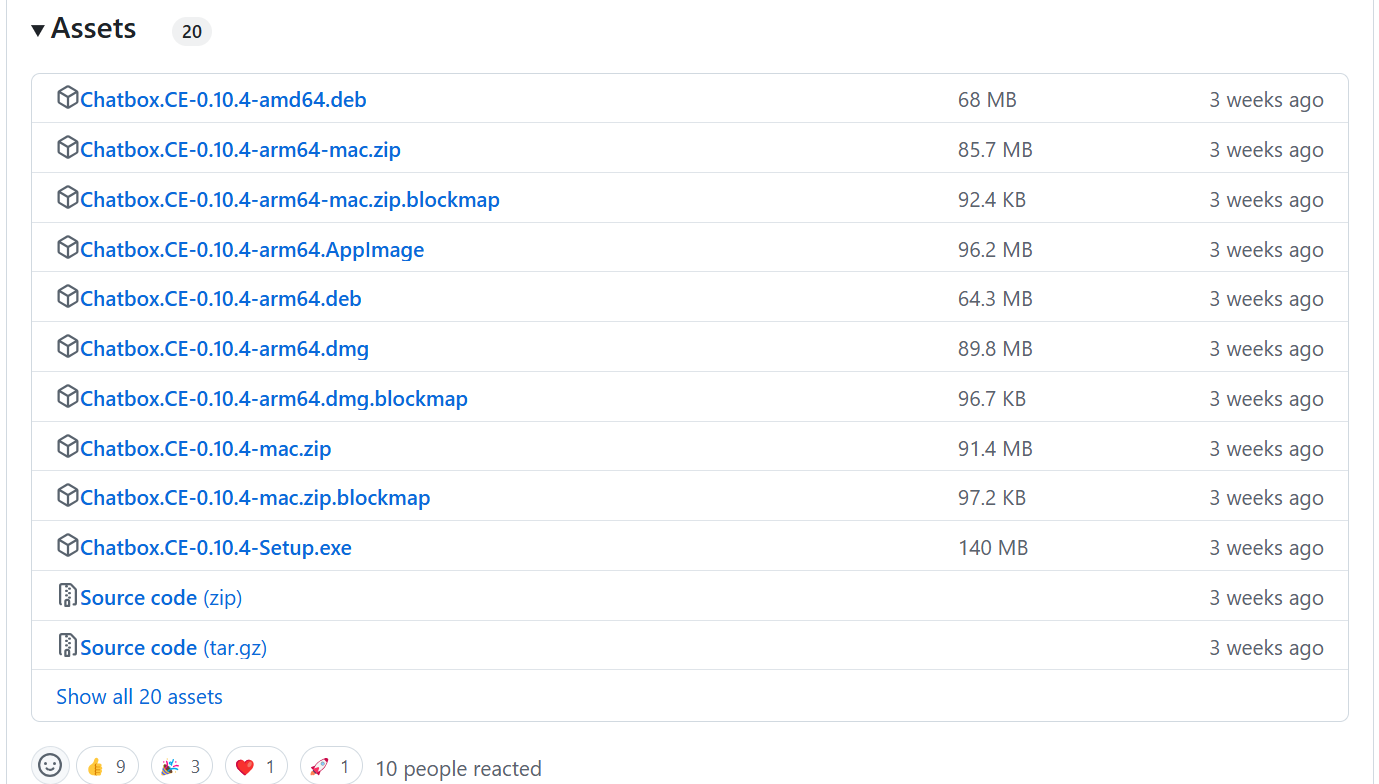Download Chatbox.CE-0.10.4-mac.zip
The width and height of the screenshot is (1379, 784).
click(x=206, y=449)
